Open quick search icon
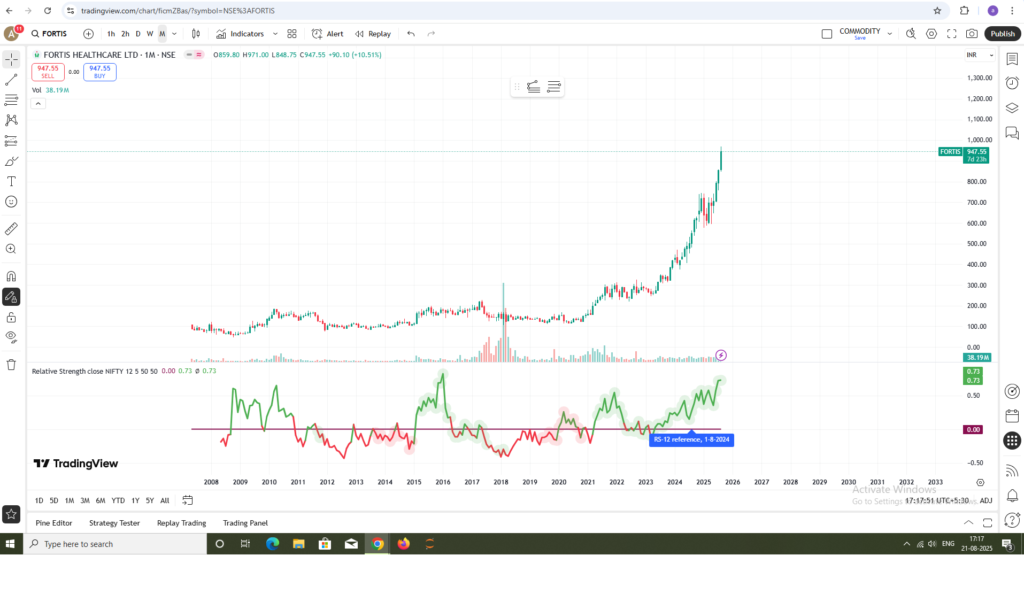1024x594 pixels. tap(911, 34)
